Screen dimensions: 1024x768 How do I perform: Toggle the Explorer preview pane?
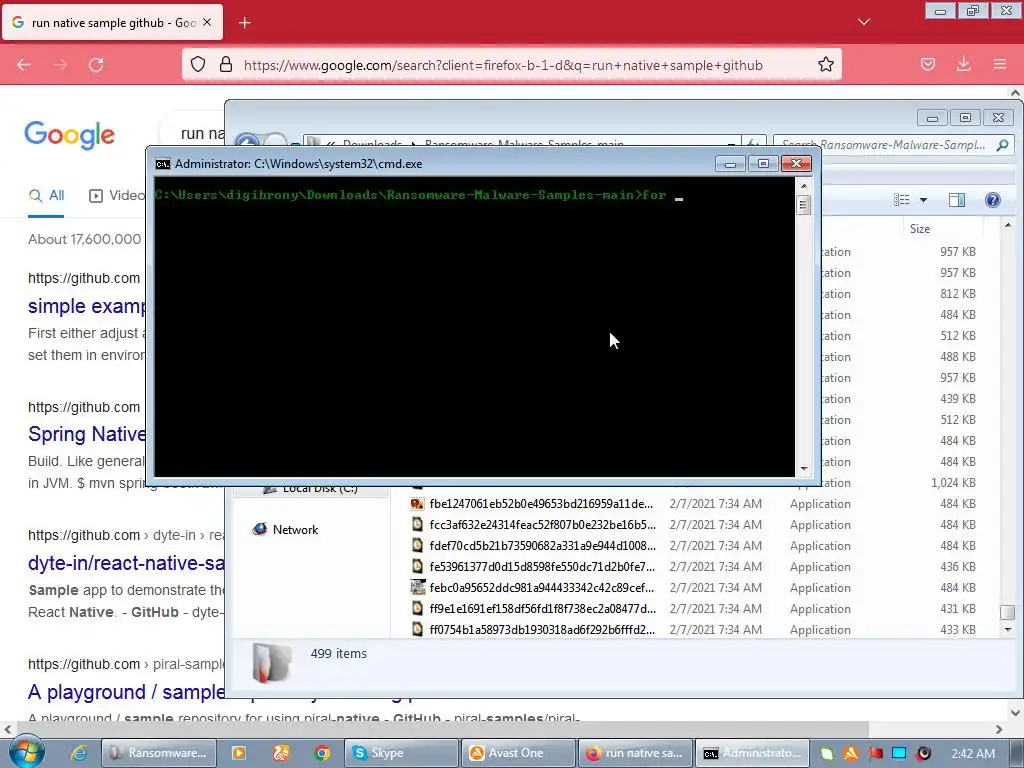[x=957, y=200]
